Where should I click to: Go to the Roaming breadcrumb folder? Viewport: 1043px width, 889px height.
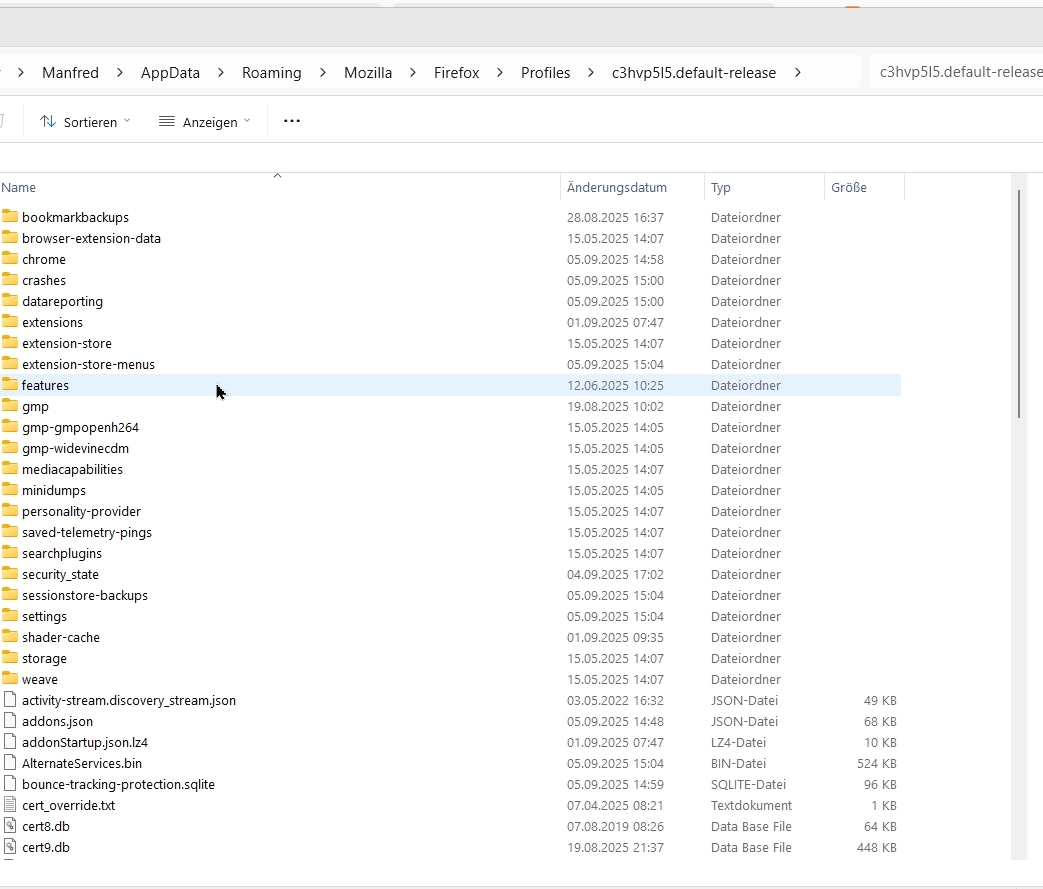(x=271, y=73)
